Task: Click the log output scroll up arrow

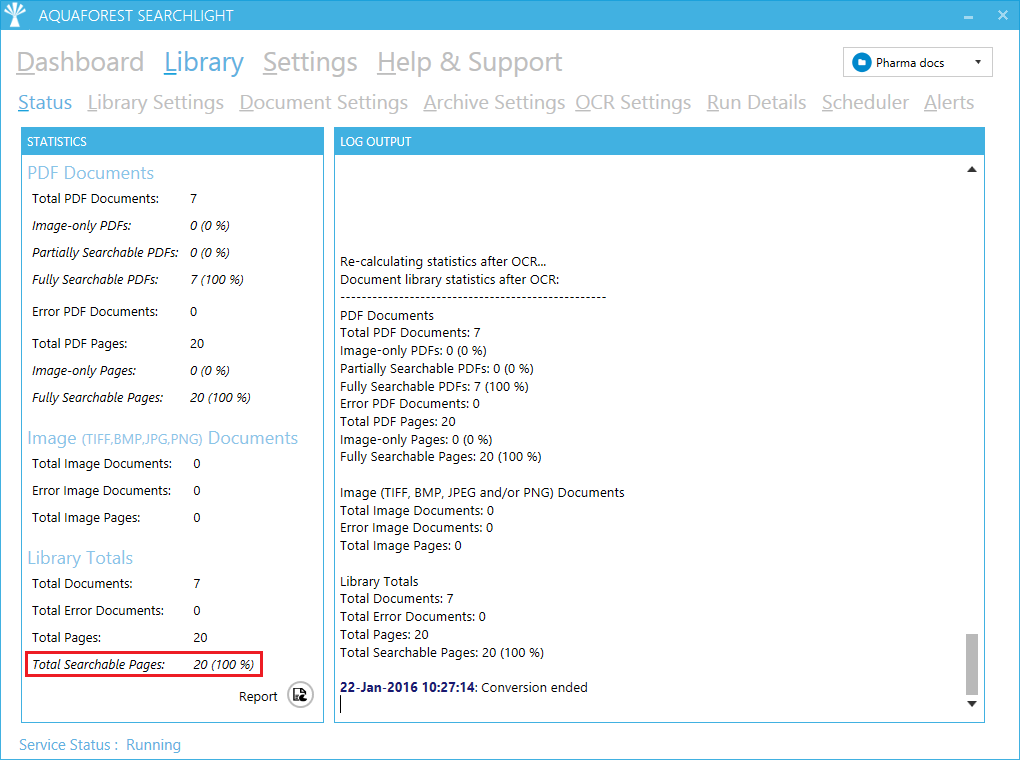Action: coord(972,169)
